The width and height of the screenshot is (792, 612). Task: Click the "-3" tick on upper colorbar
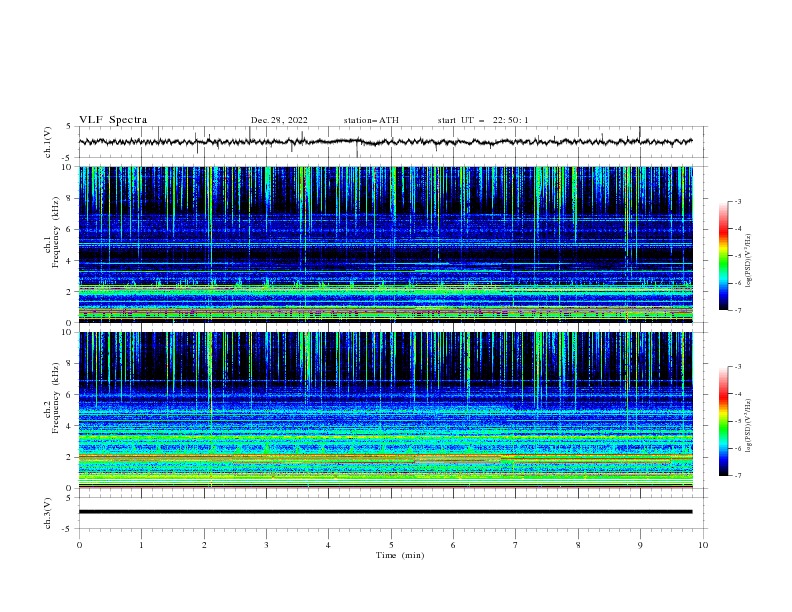[737, 201]
